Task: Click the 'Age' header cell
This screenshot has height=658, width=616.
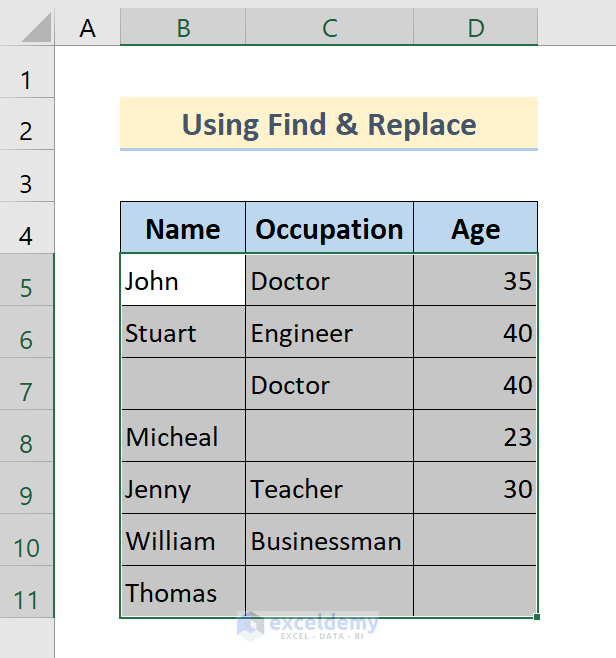Action: click(x=475, y=228)
